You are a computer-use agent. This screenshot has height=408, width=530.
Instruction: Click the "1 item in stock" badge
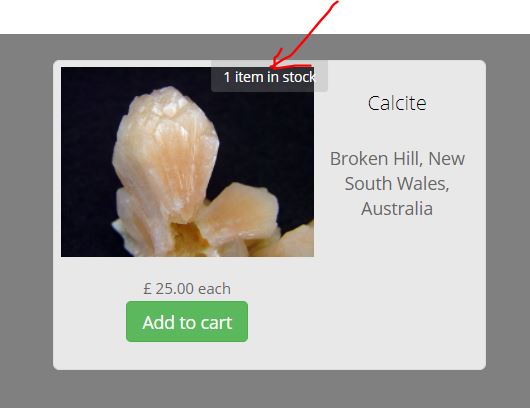click(x=269, y=76)
